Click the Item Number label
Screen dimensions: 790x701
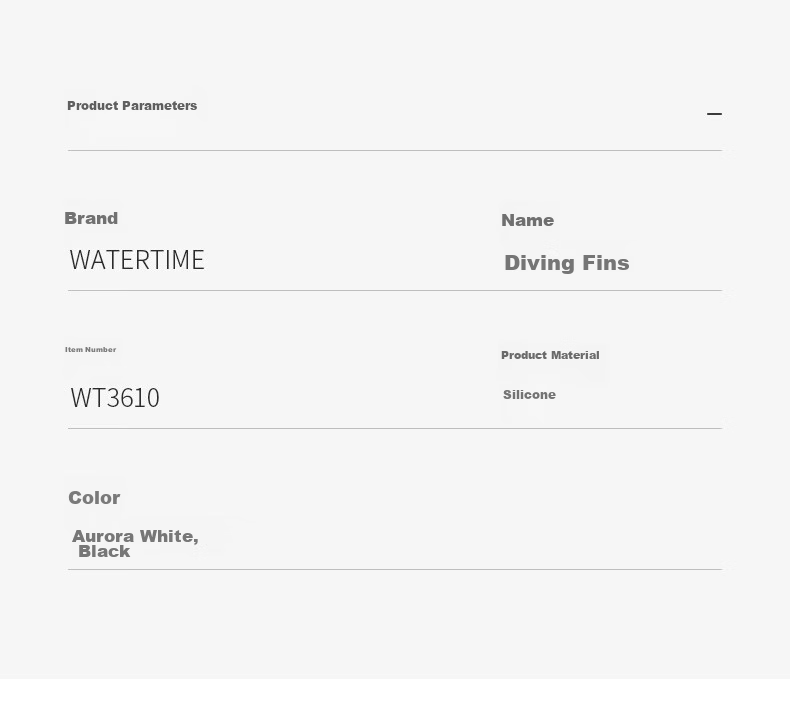pyautogui.click(x=91, y=349)
